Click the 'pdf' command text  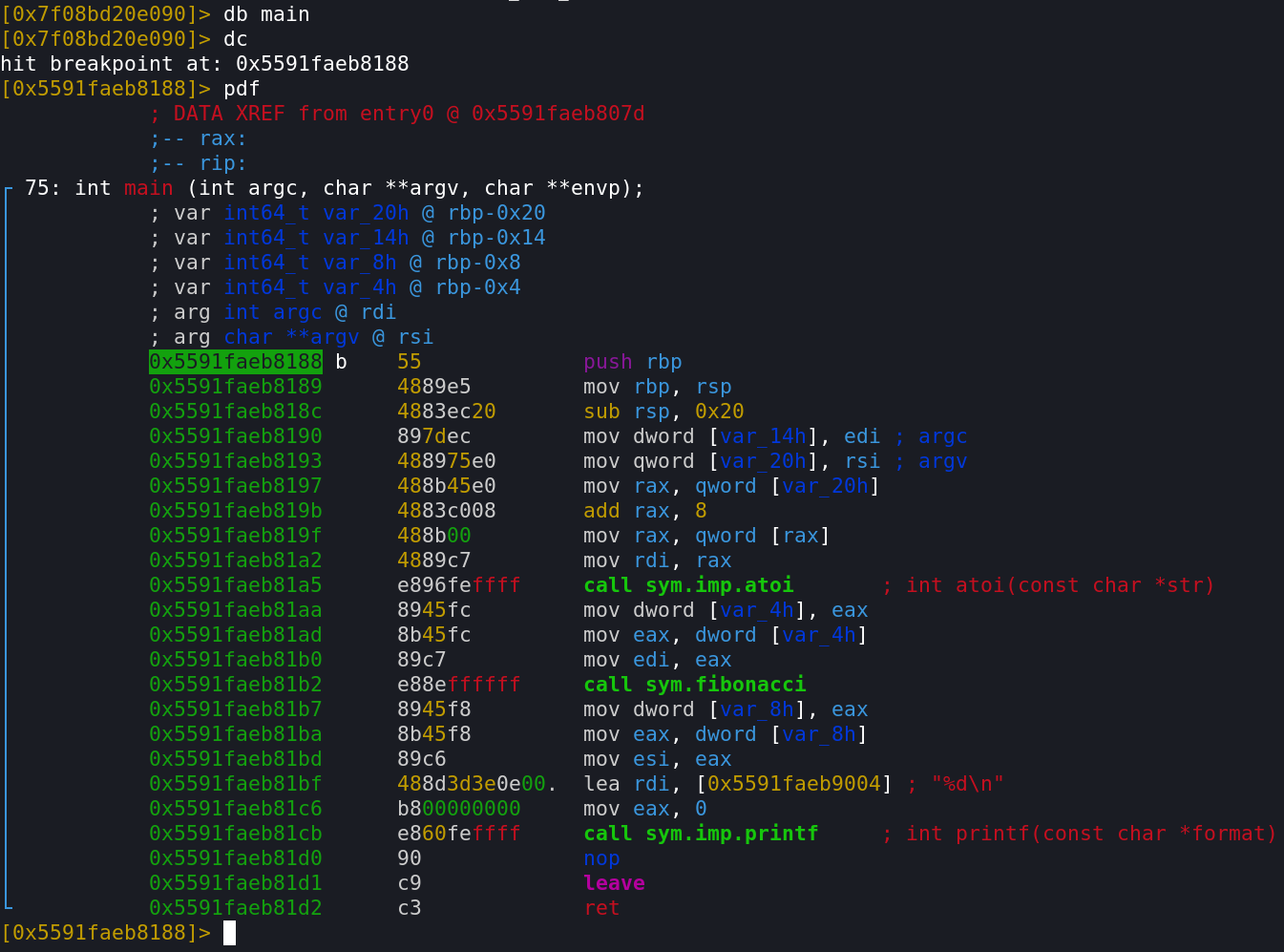(242, 89)
